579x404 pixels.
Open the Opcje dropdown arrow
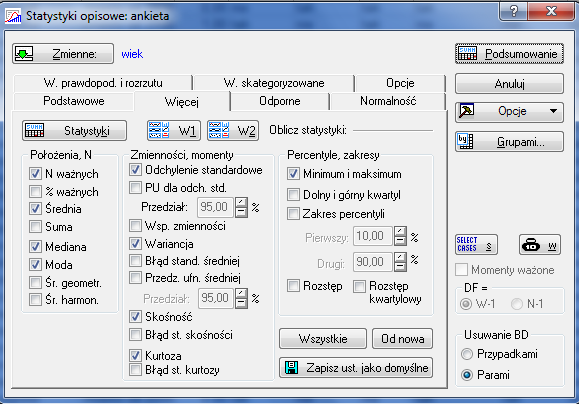553,111
